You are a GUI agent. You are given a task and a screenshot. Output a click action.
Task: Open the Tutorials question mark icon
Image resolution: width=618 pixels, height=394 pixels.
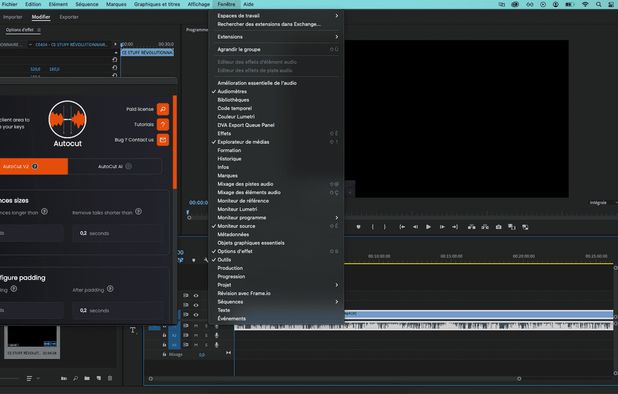(x=163, y=125)
